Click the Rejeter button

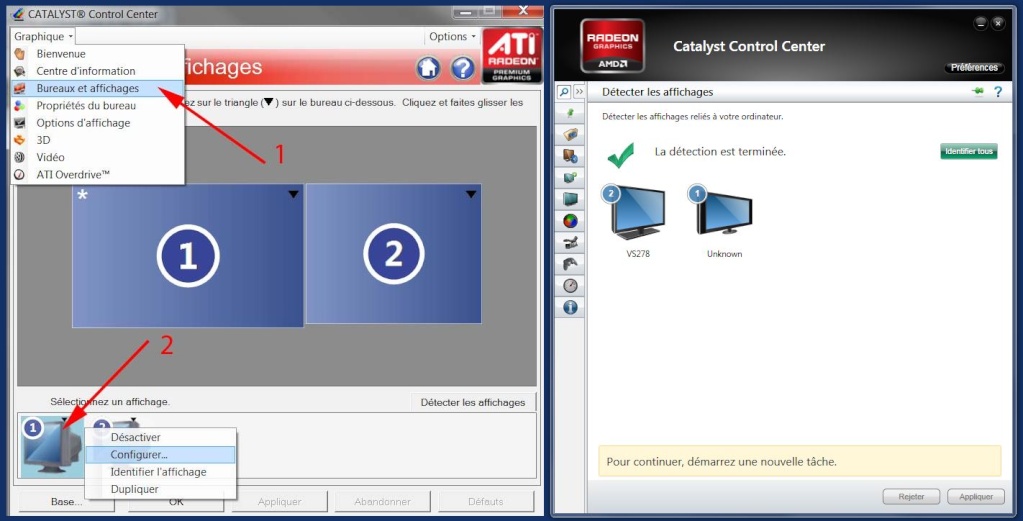911,497
